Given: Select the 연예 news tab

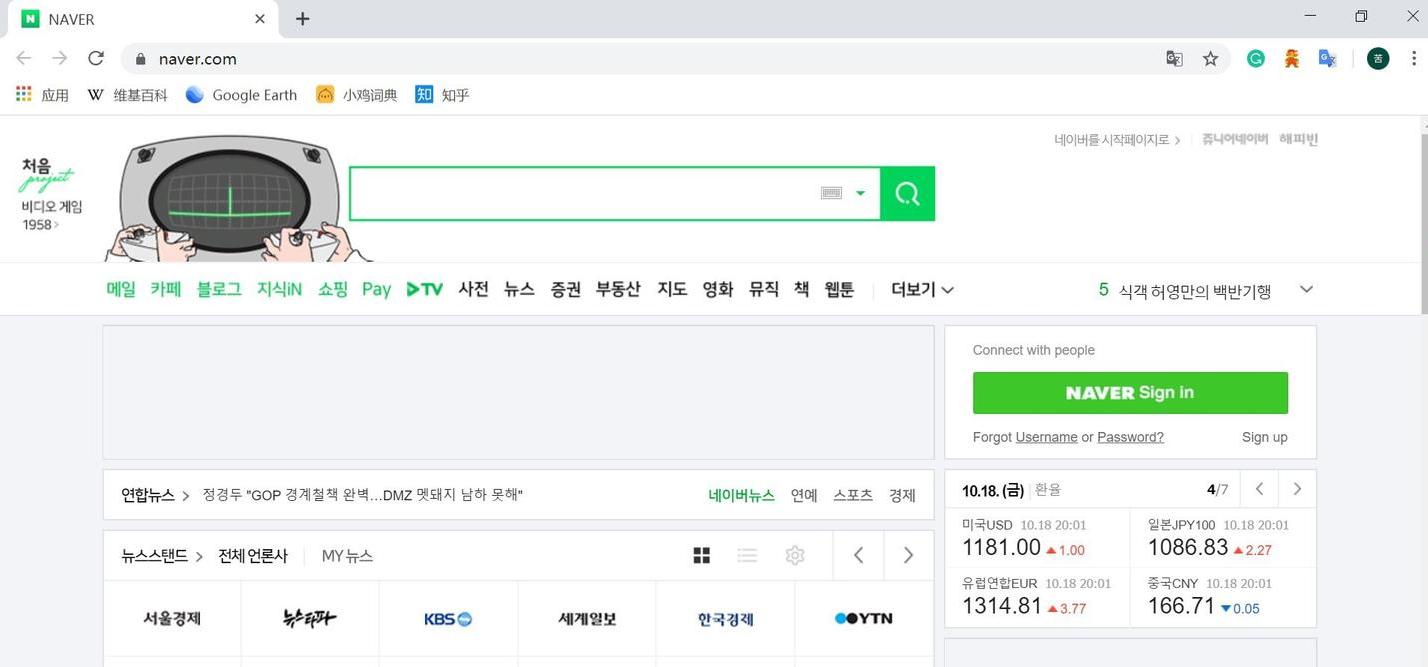Looking at the screenshot, I should (804, 495).
